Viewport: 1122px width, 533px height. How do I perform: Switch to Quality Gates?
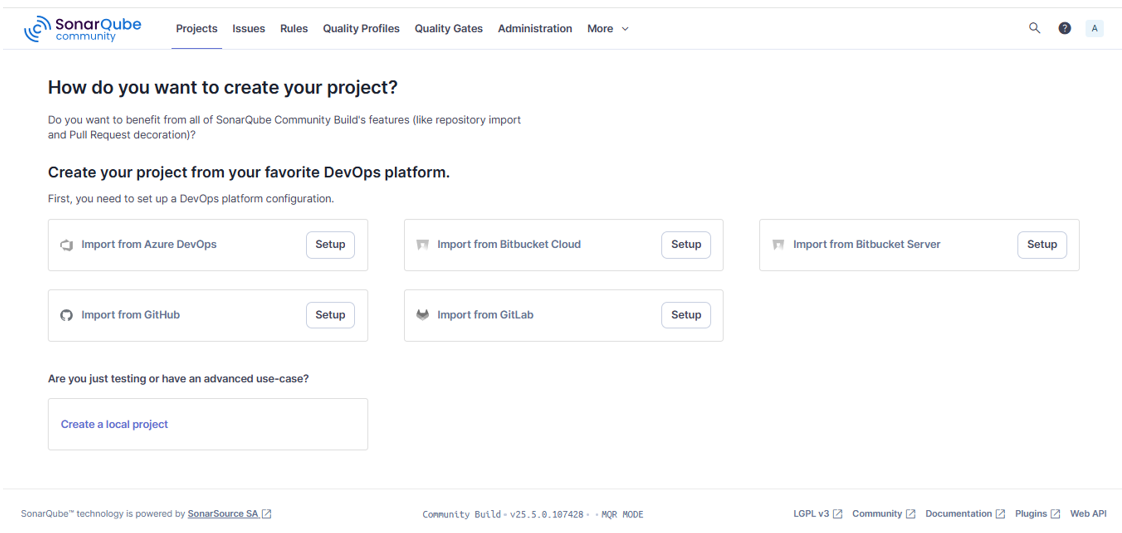(x=449, y=29)
